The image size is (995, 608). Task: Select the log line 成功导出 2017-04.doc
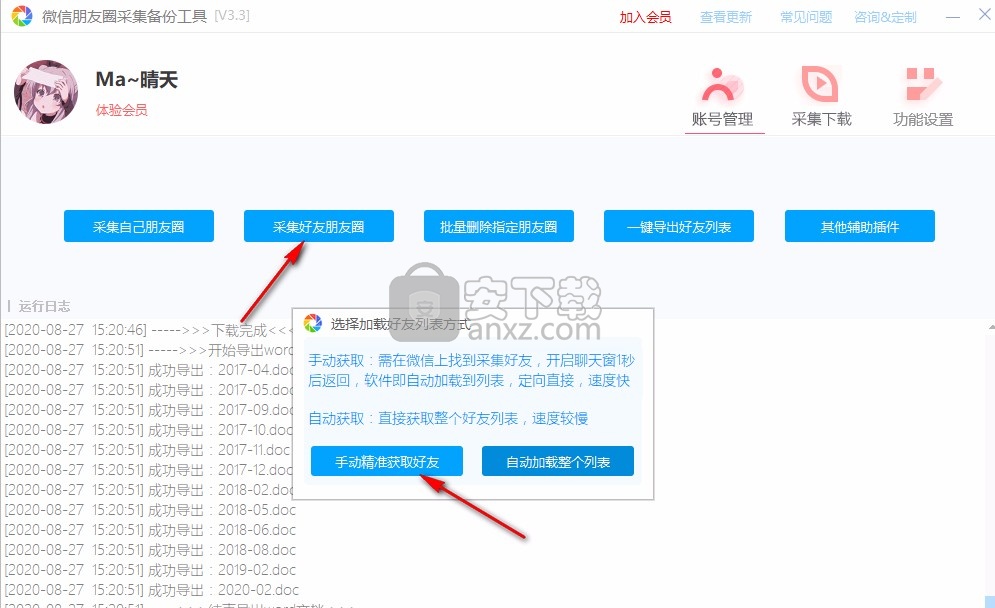pos(148,370)
